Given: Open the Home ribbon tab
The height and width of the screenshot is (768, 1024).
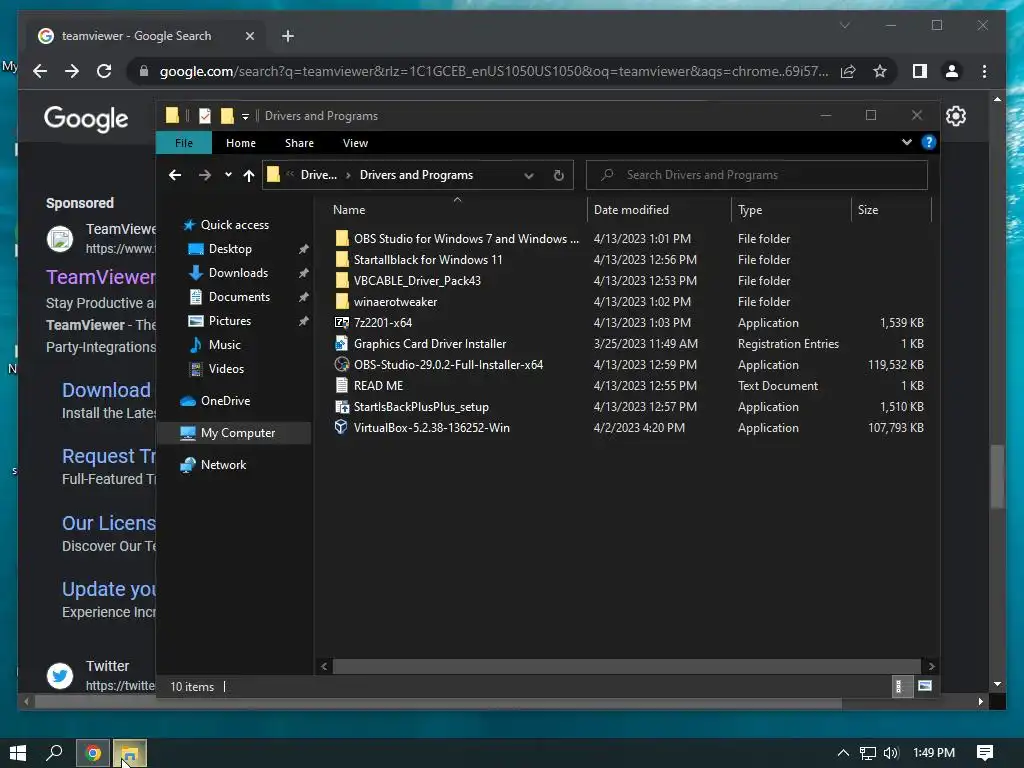Looking at the screenshot, I should click(x=240, y=142).
